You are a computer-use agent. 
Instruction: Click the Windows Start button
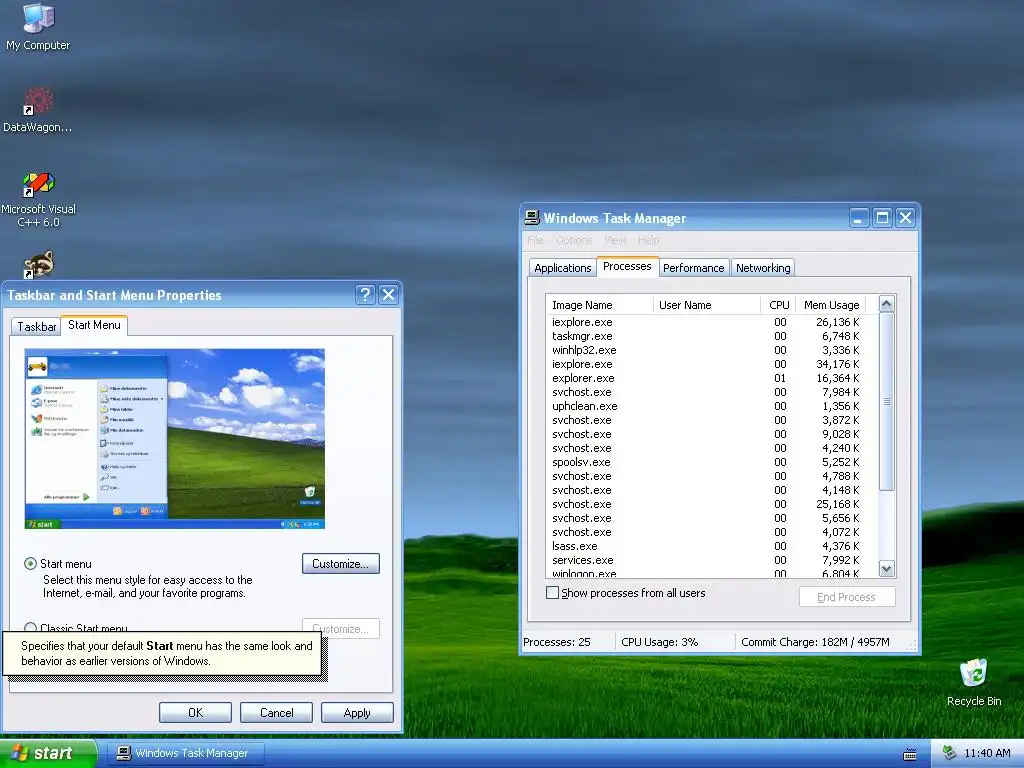(x=48, y=753)
